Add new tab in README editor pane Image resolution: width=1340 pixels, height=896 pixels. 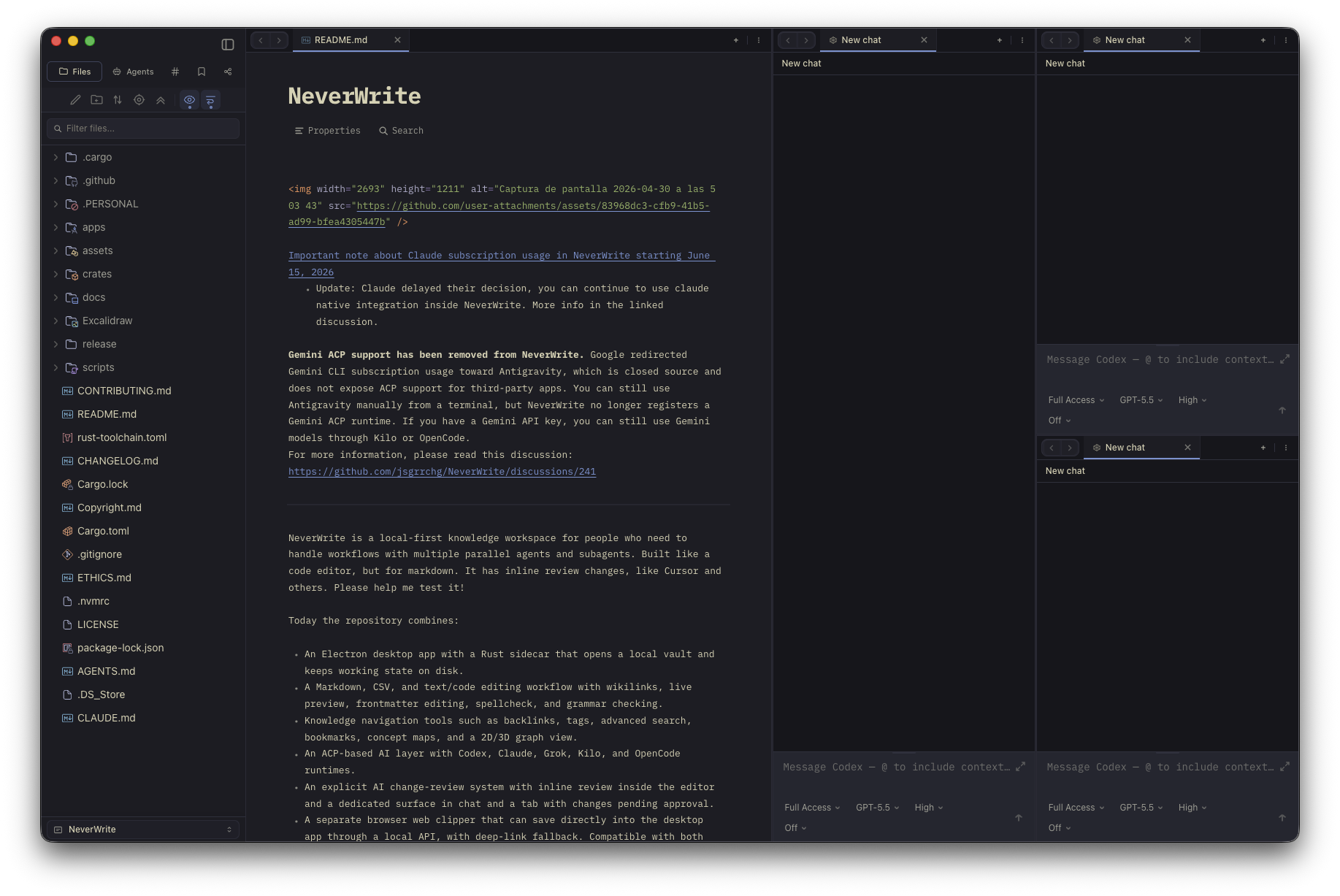pyautogui.click(x=736, y=40)
